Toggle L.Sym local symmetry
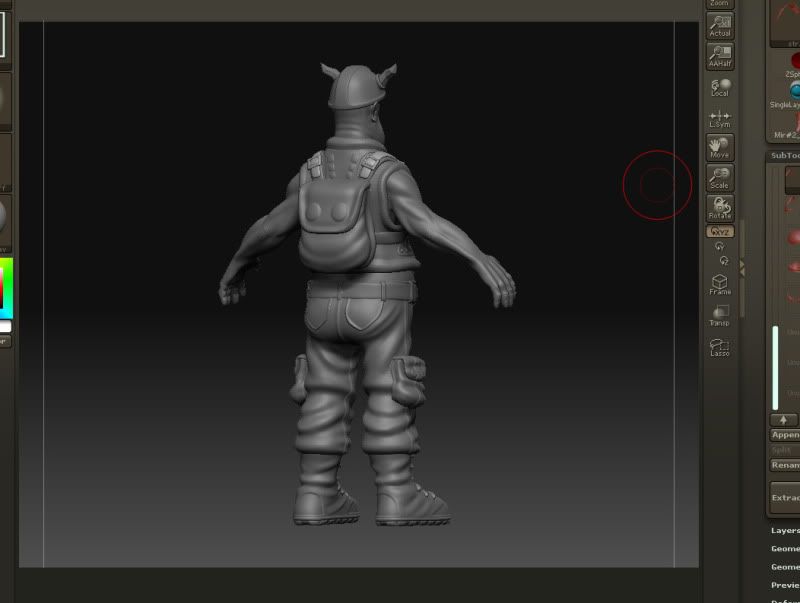The height and width of the screenshot is (603, 800). pyautogui.click(x=720, y=119)
